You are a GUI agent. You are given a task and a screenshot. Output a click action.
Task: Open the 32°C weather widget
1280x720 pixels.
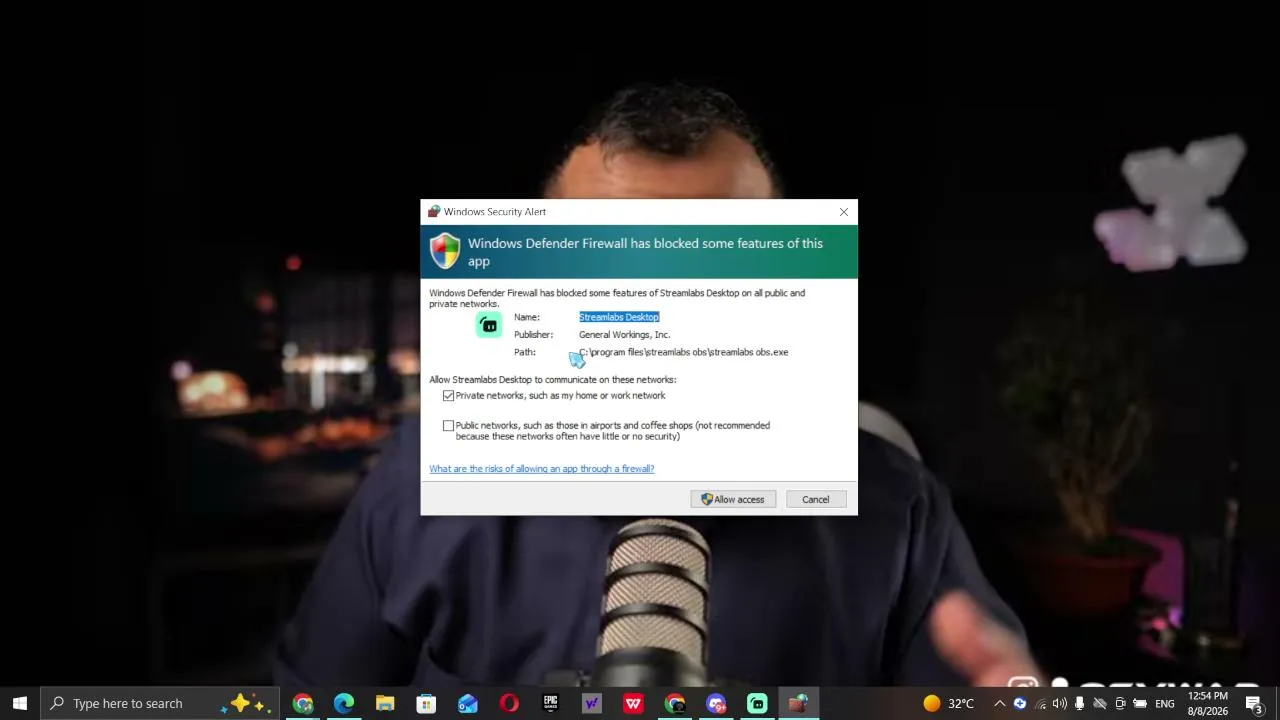[949, 703]
